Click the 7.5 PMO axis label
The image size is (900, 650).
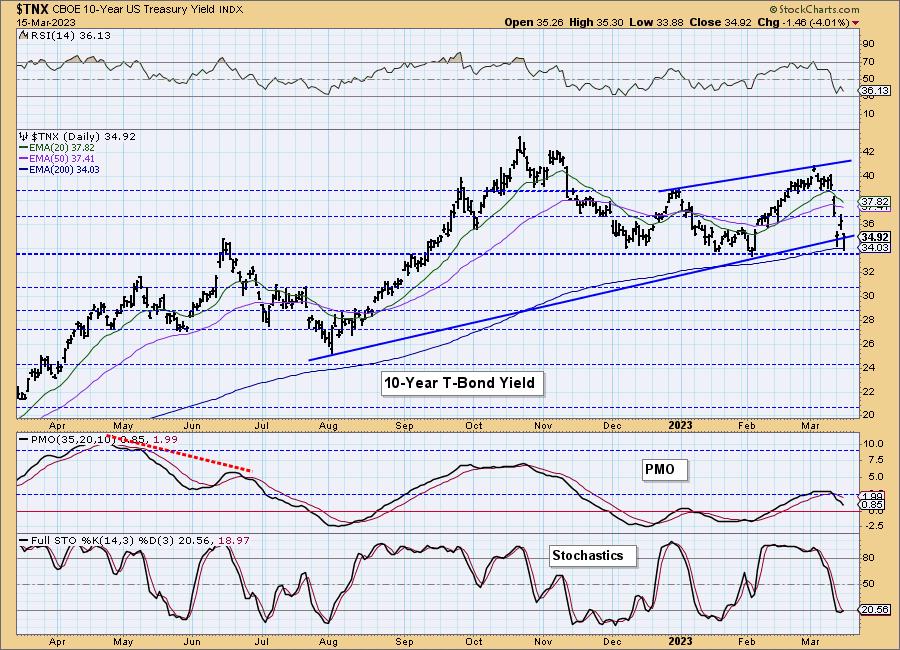click(x=872, y=460)
